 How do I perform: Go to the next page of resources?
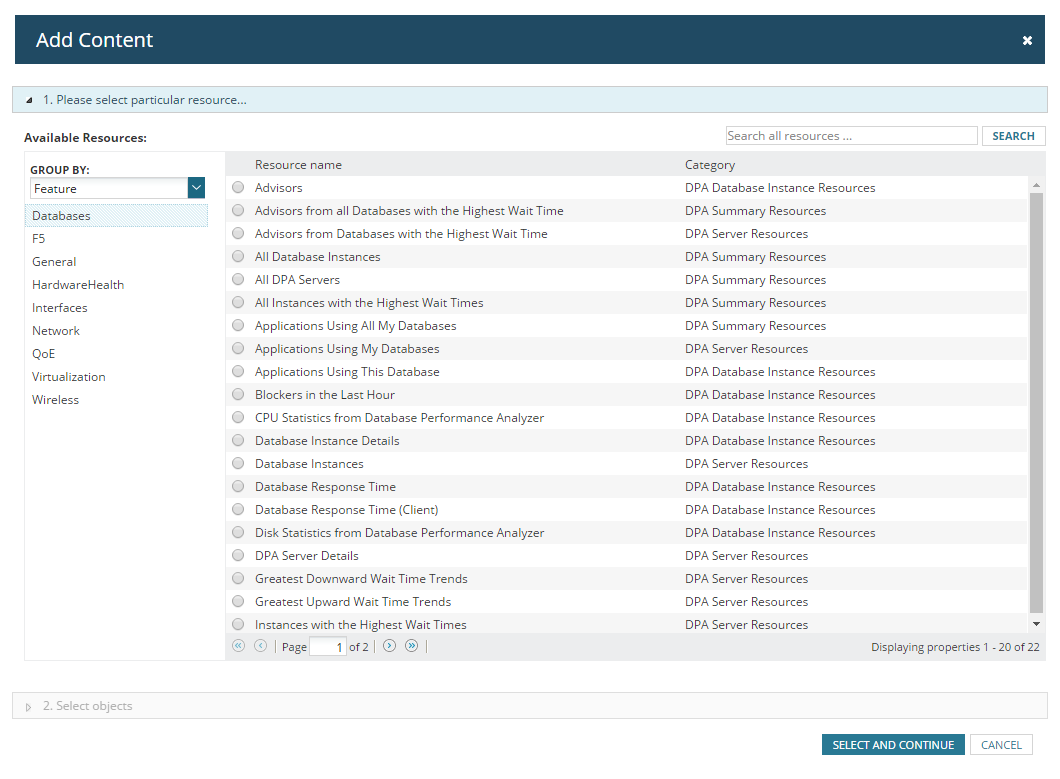389,646
